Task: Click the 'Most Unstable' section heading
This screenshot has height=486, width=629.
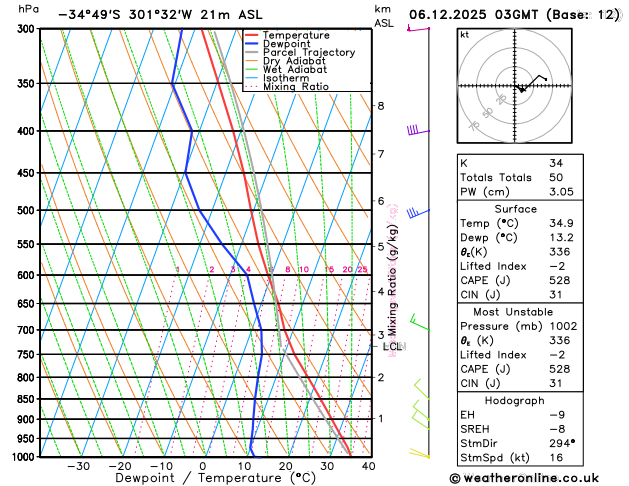Action: [x=513, y=312]
